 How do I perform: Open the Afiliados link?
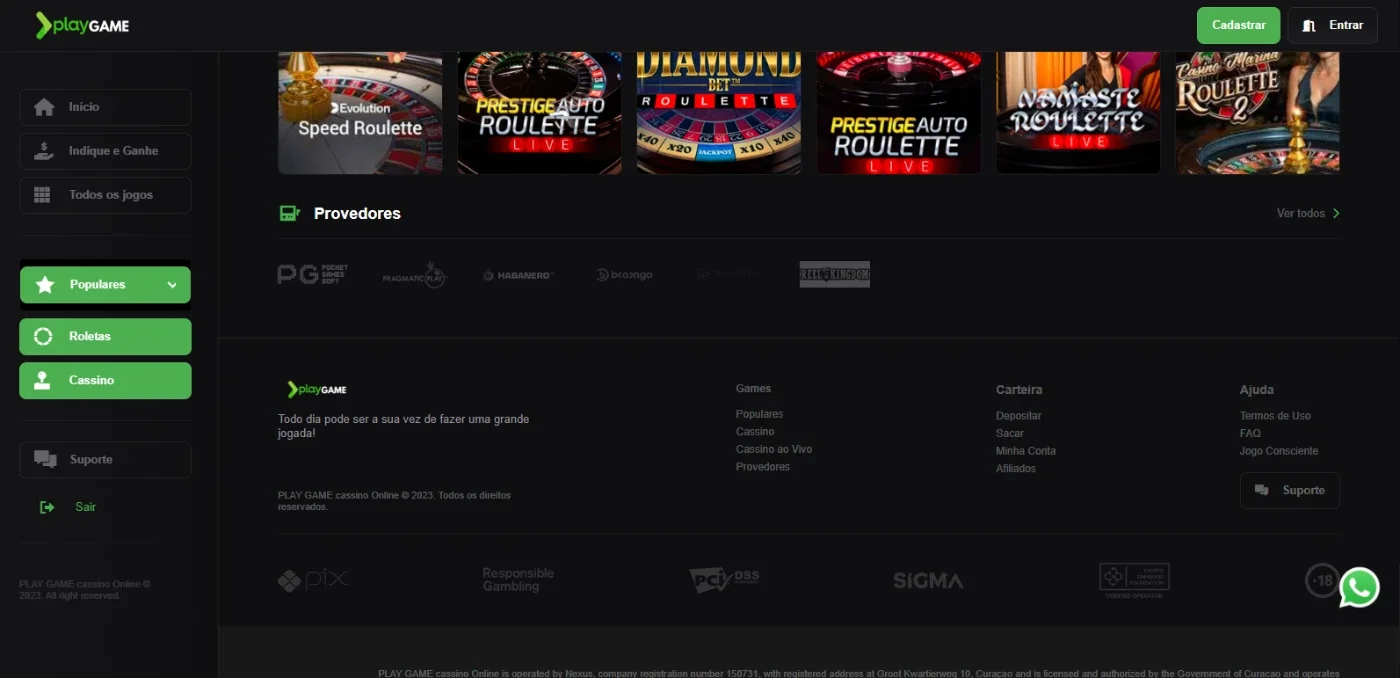pos(1016,468)
